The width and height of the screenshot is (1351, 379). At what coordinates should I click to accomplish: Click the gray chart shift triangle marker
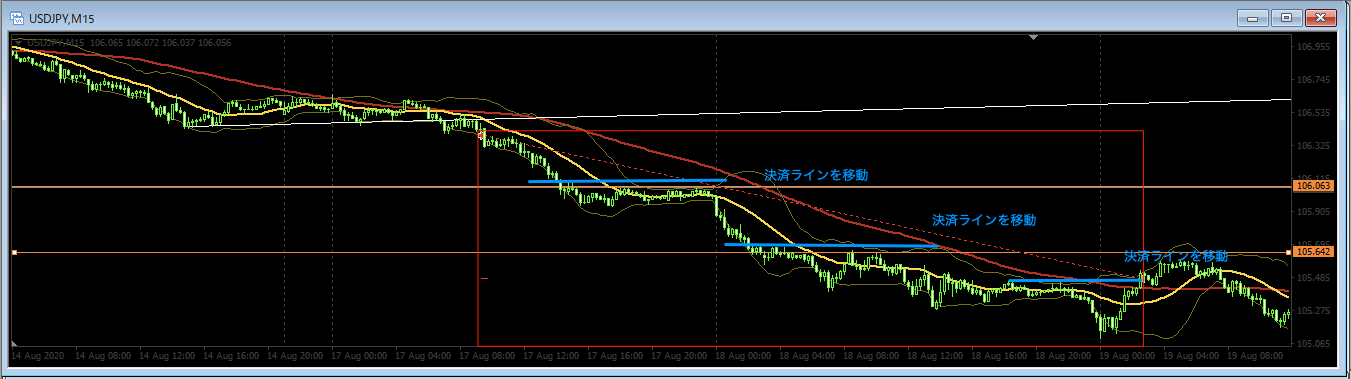point(1034,38)
